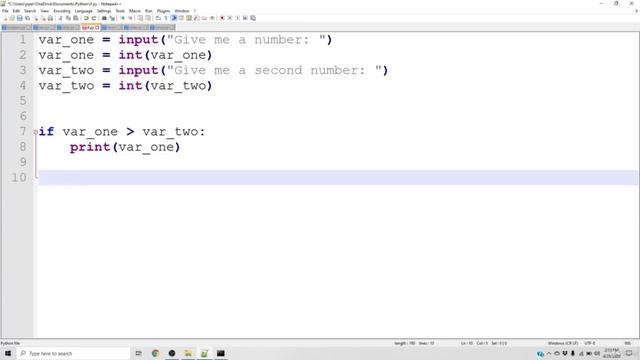Select the active orange-highlighted file tab
The width and height of the screenshot is (640, 360).
(x=90, y=27)
